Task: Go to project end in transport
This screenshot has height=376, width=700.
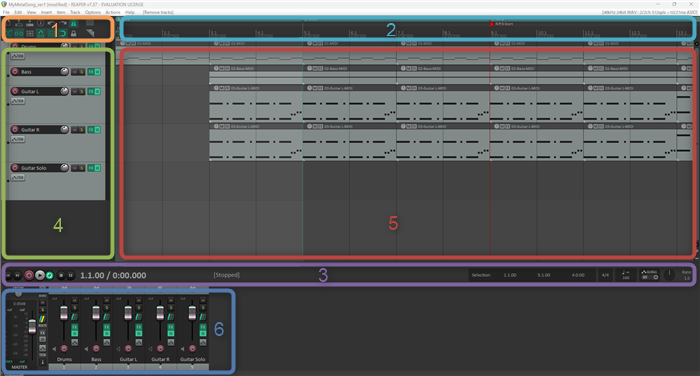Action: (x=17, y=276)
